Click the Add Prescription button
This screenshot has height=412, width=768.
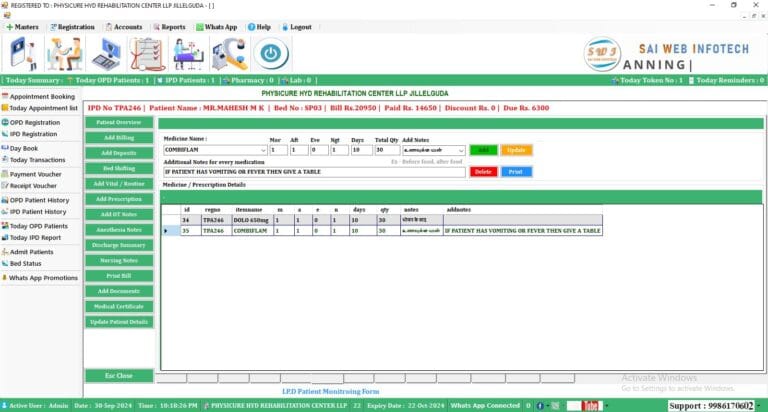[119, 199]
